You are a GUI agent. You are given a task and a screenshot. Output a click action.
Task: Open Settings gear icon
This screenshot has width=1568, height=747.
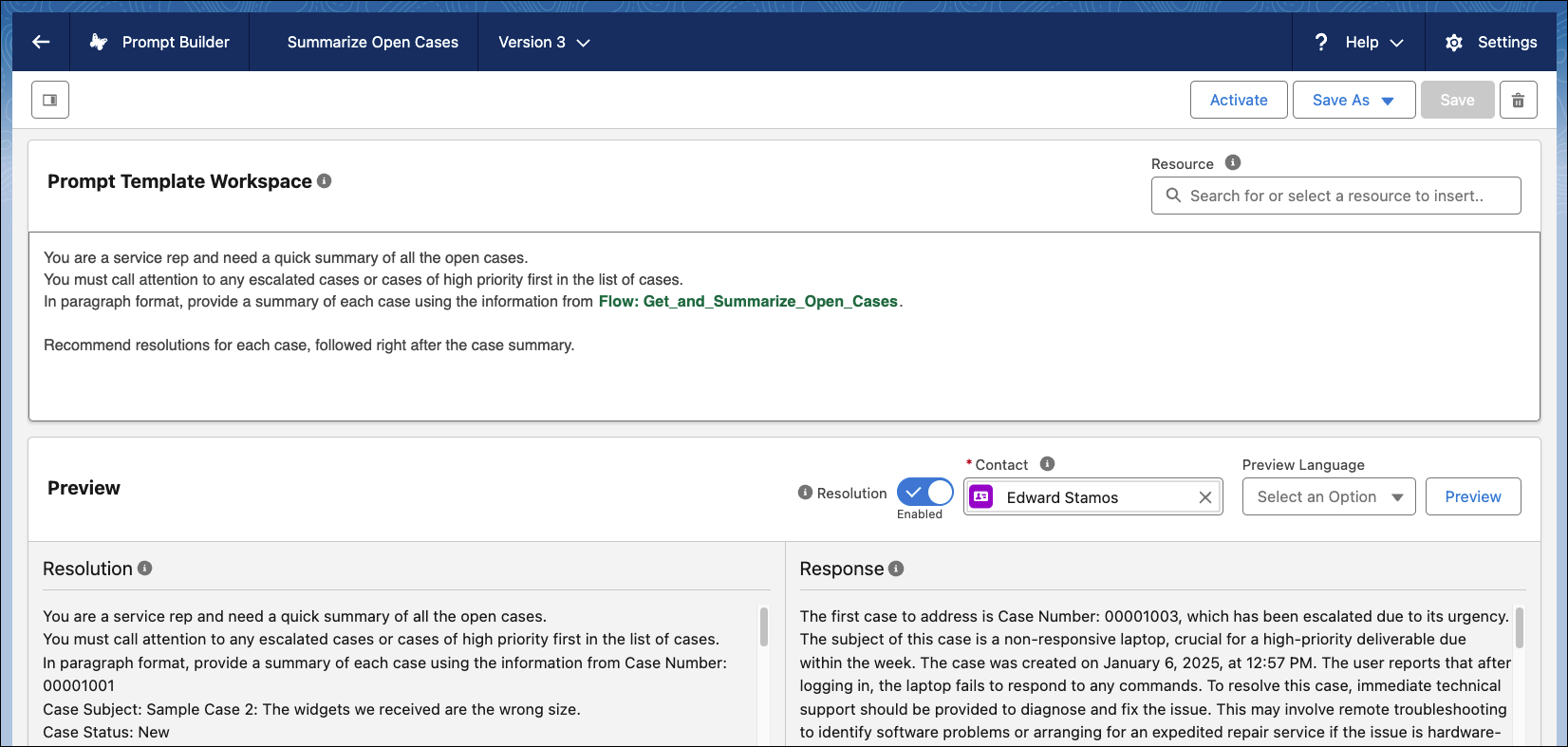click(x=1454, y=43)
